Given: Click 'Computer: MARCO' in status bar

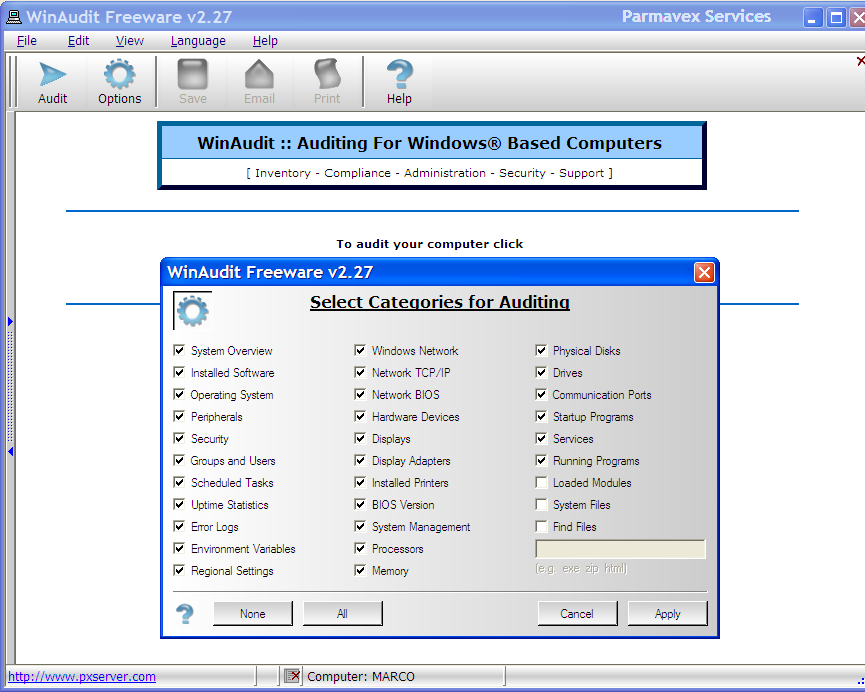Looking at the screenshot, I should point(361,676).
